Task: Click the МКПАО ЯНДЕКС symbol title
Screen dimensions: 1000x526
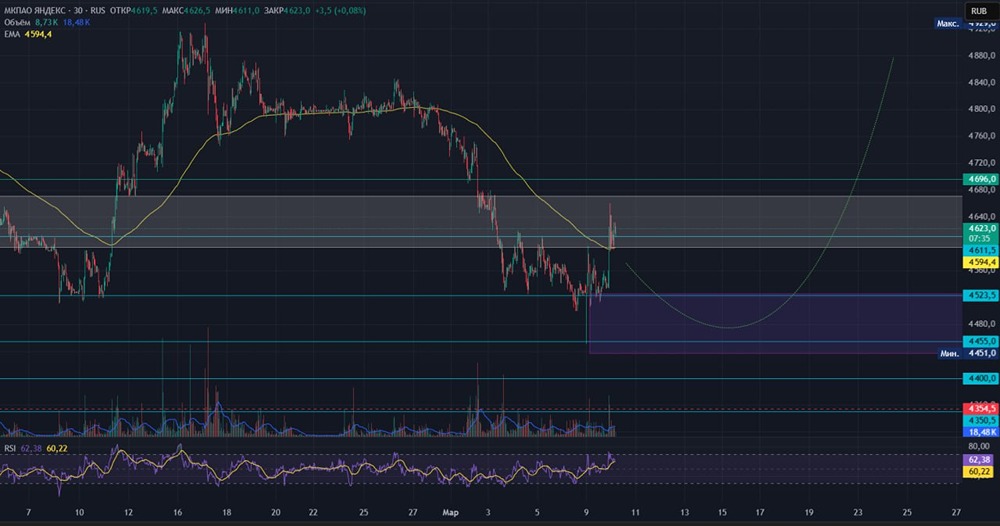Action: (x=34, y=11)
